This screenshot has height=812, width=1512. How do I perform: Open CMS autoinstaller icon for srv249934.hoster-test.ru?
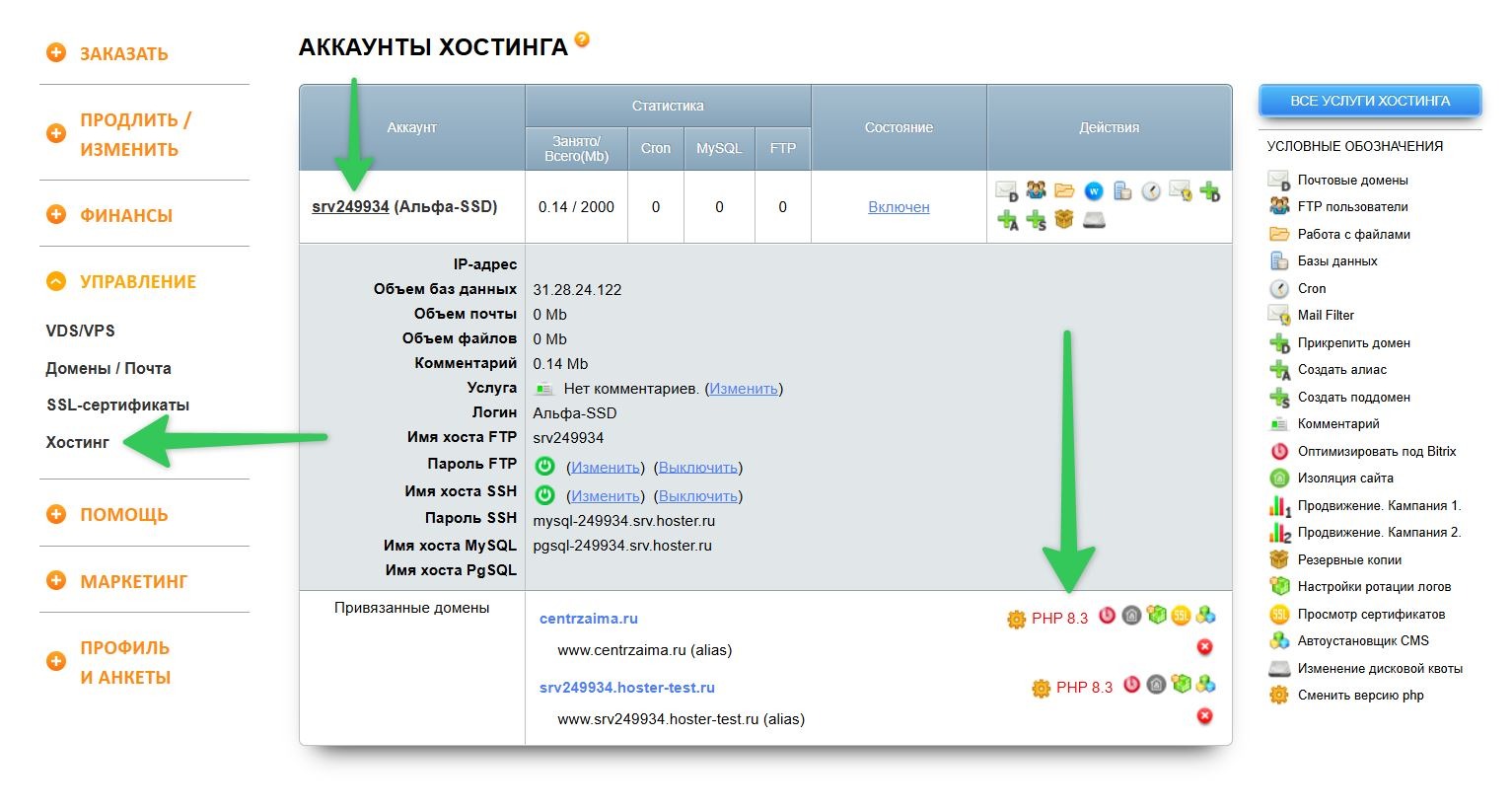(1205, 685)
